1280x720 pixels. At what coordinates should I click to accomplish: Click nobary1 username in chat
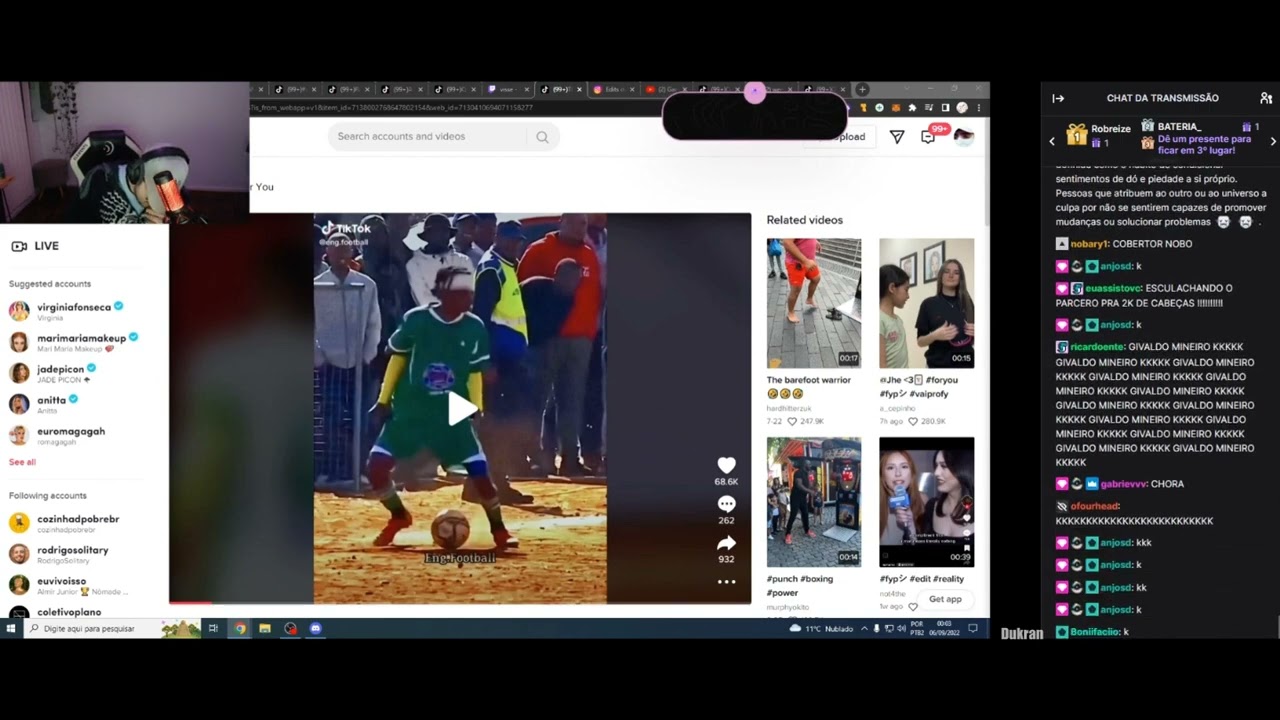point(1089,244)
